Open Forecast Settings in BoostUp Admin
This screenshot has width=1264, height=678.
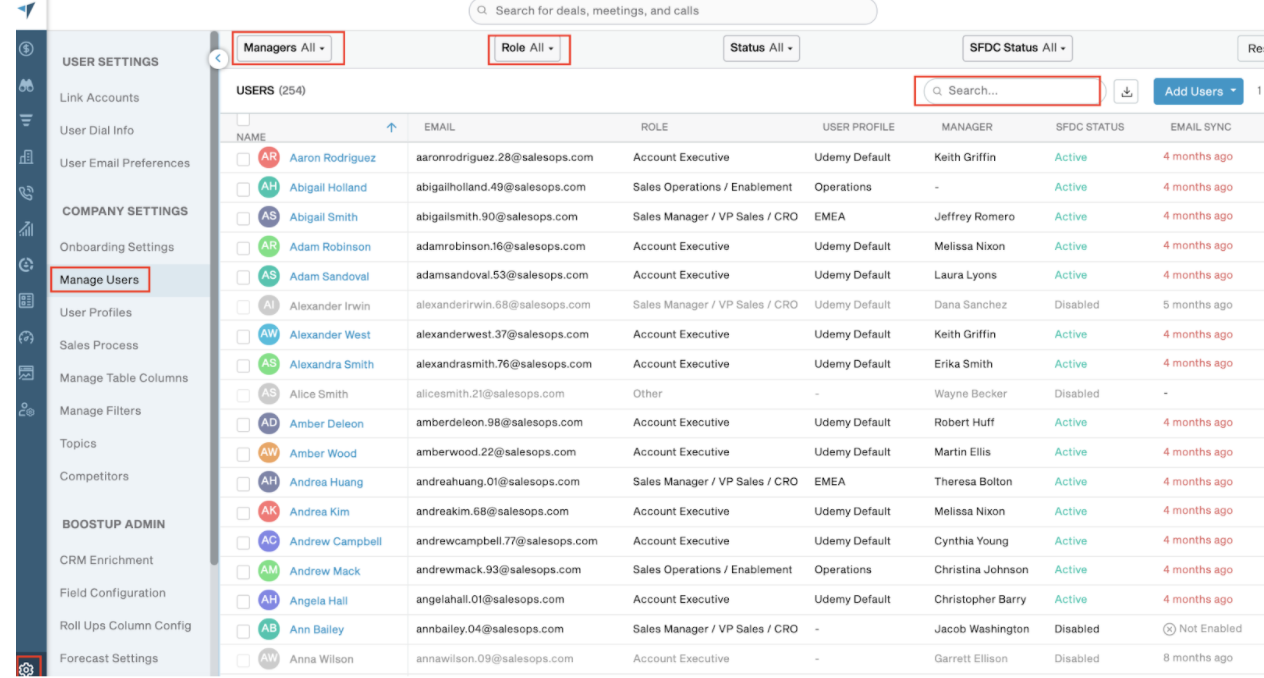109,658
